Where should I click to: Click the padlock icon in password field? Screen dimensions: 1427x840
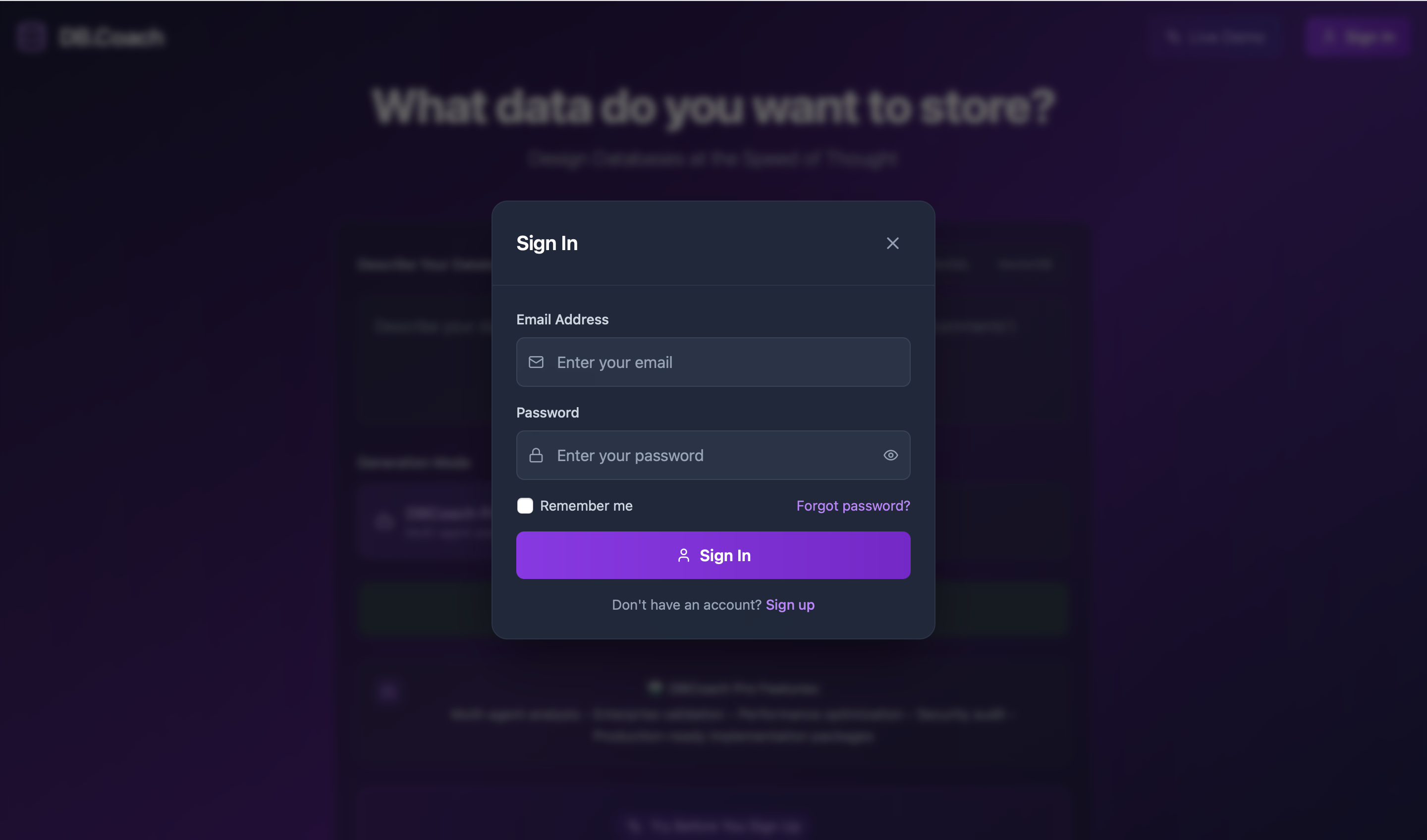coord(536,456)
